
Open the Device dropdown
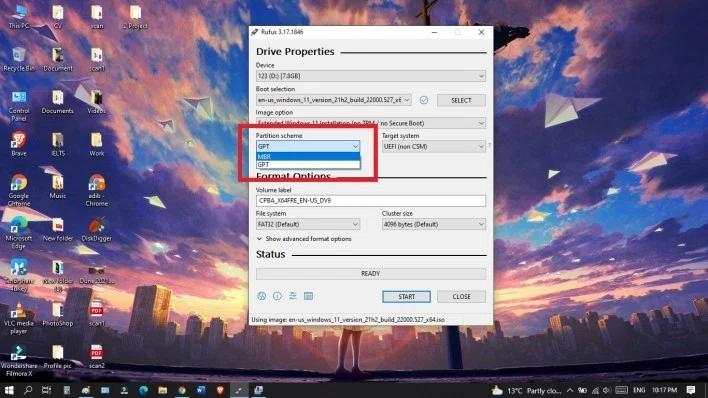click(x=371, y=76)
